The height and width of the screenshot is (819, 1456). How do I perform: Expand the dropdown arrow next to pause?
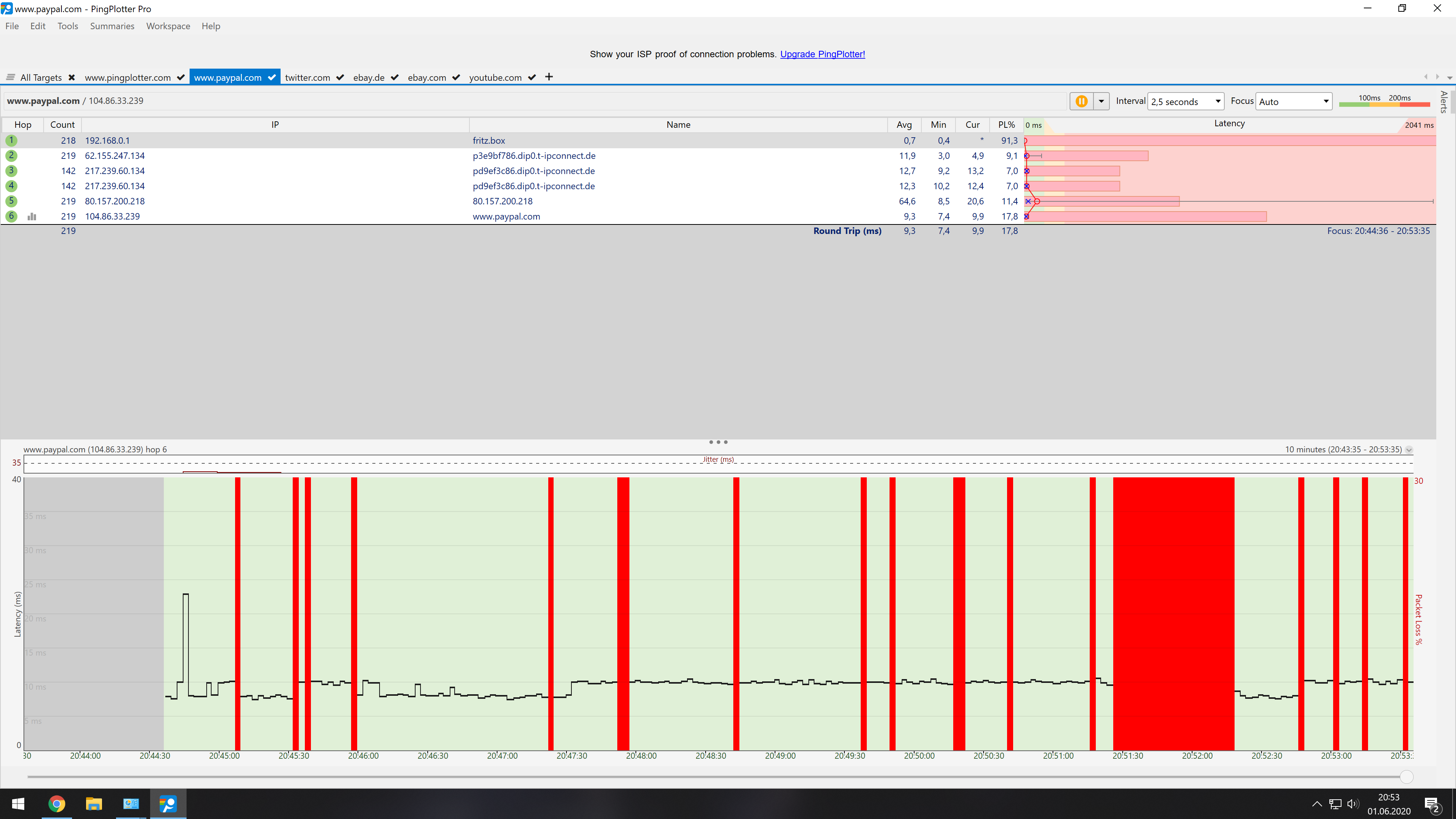[x=1101, y=101]
